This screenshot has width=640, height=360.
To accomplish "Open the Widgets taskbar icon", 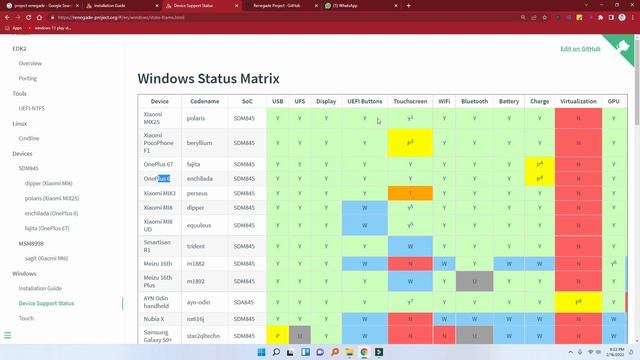I will [305, 352].
